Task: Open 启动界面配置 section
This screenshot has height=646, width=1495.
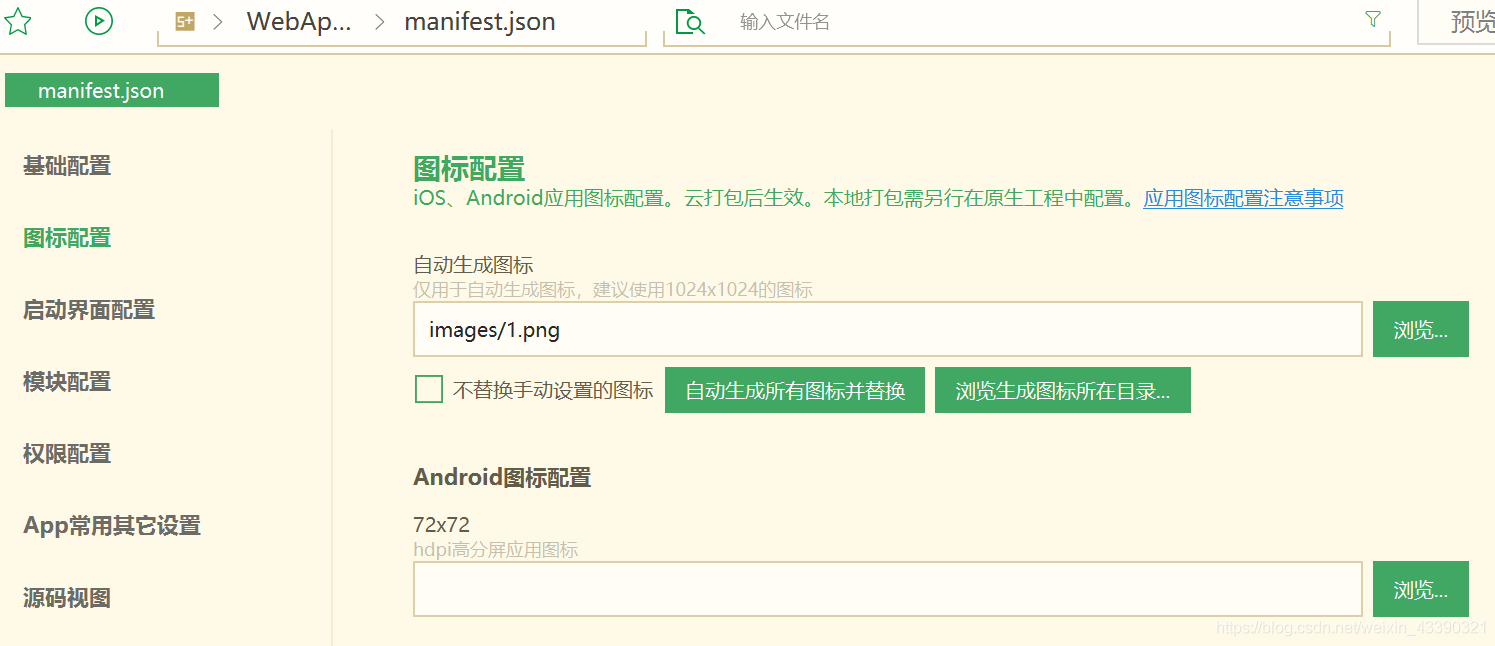Action: (x=89, y=310)
